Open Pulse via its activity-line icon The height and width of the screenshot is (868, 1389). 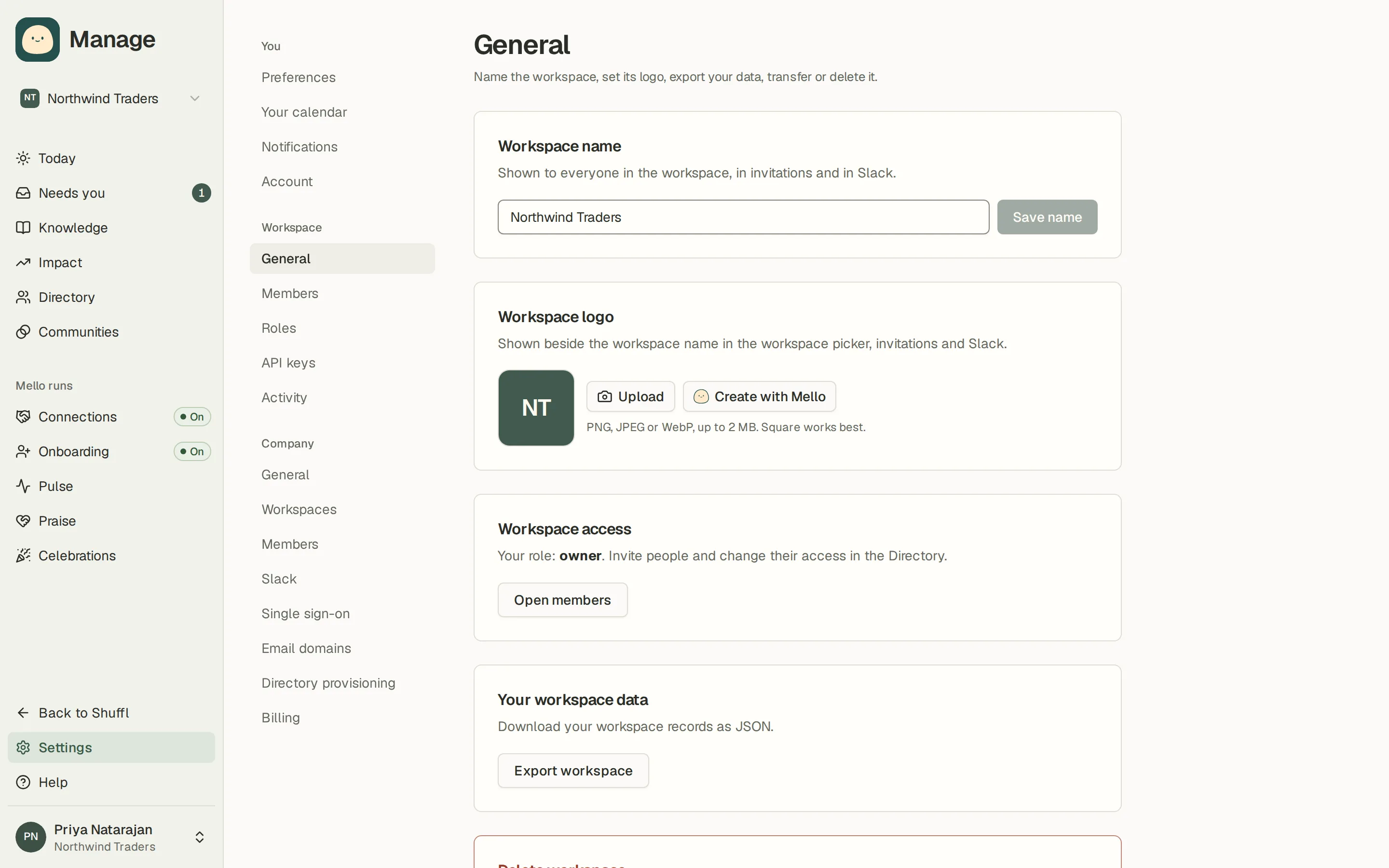click(x=23, y=486)
